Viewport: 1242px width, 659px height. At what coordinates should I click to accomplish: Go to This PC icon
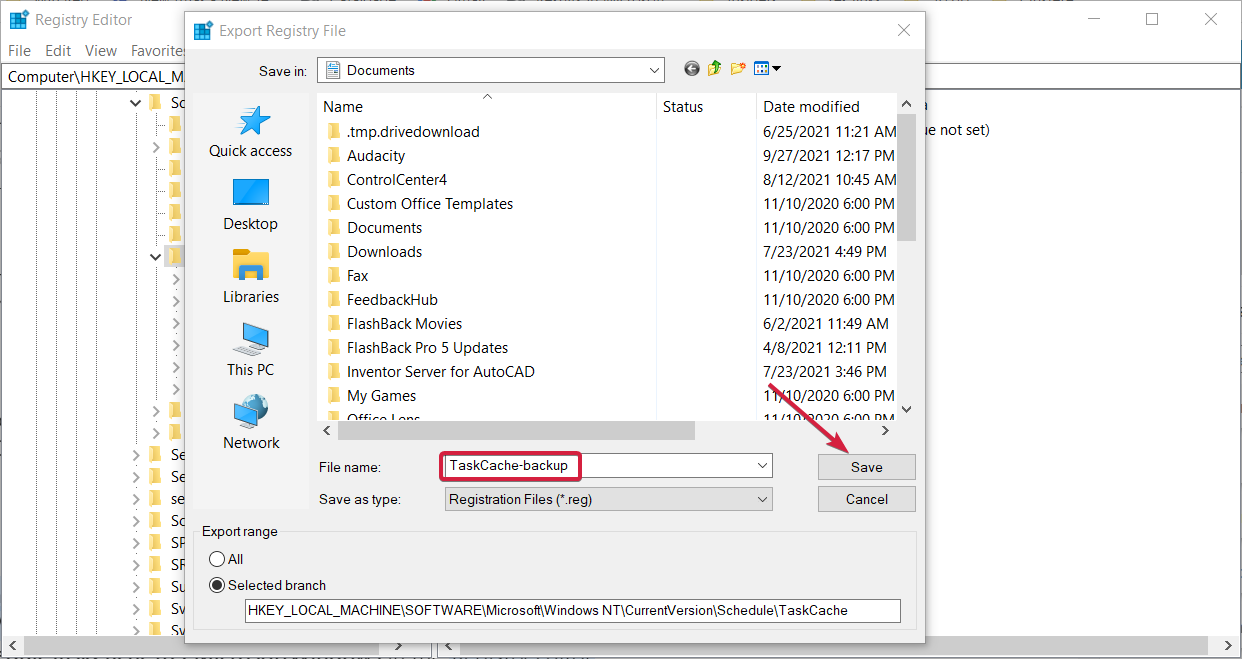click(251, 339)
